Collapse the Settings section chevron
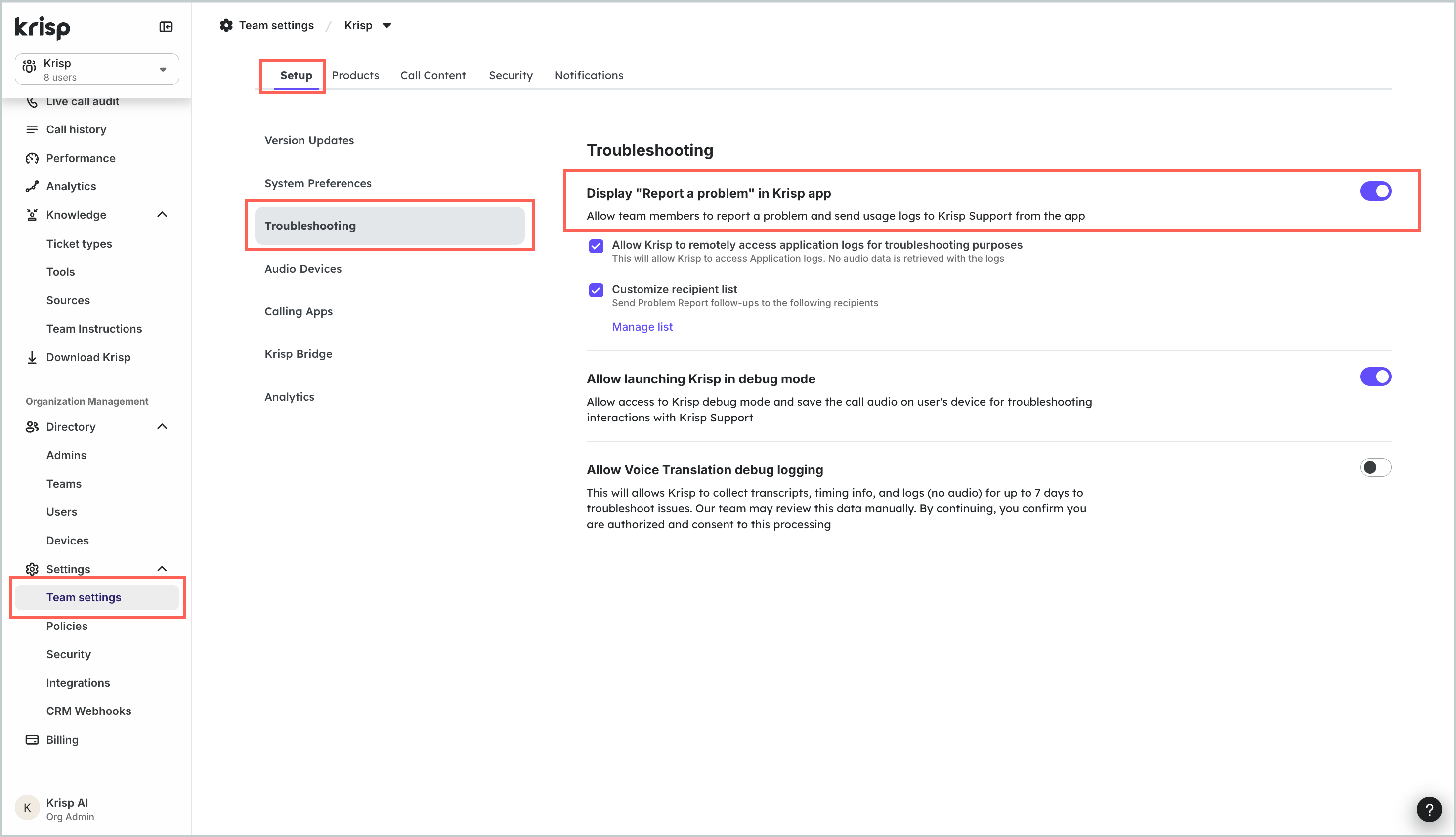The image size is (1456, 837). coord(162,569)
